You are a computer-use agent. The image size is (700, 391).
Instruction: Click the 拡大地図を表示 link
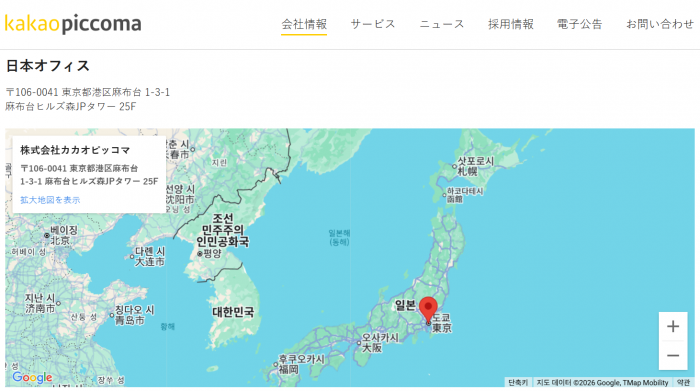50,200
